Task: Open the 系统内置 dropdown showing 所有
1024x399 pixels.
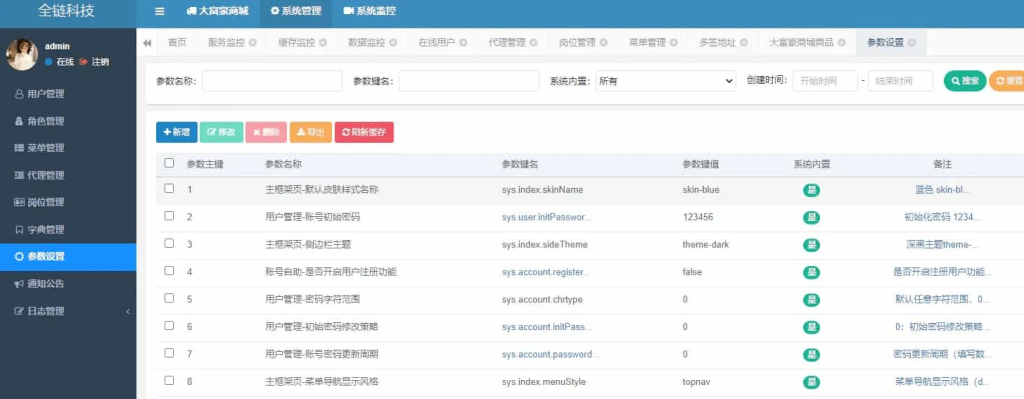Action: (666, 81)
